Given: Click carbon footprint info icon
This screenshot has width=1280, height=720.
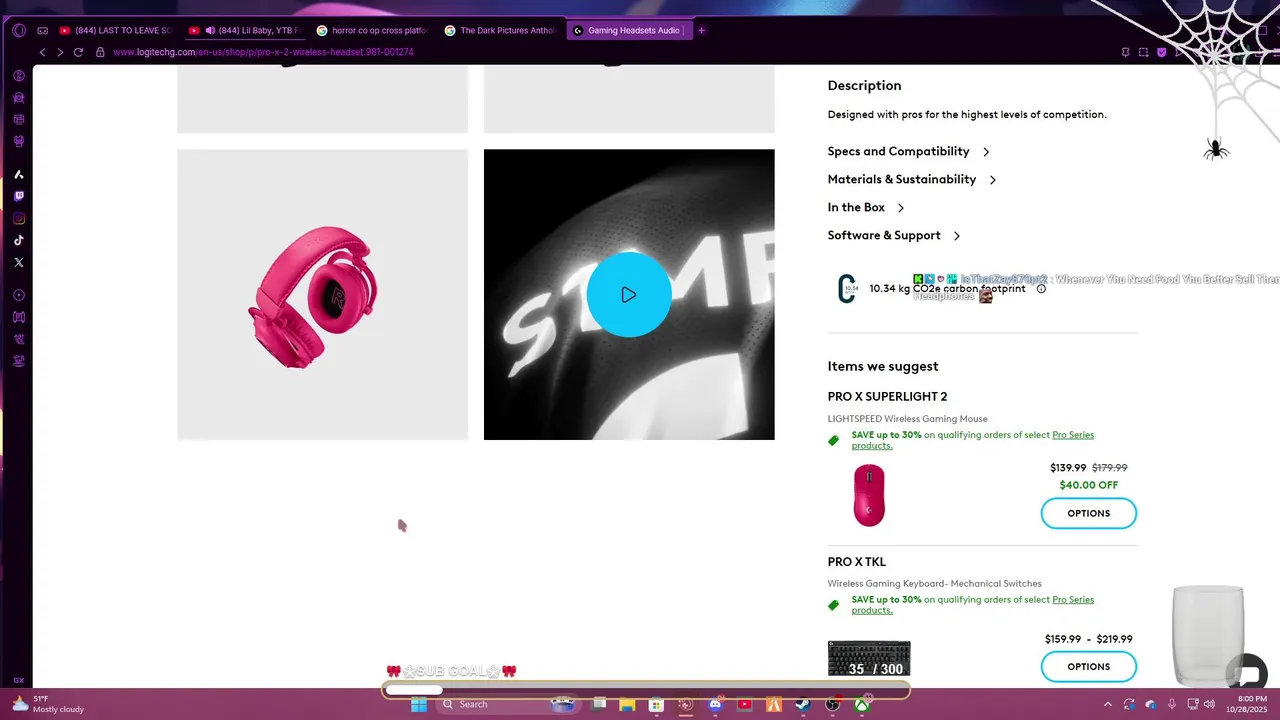Looking at the screenshot, I should (1041, 289).
